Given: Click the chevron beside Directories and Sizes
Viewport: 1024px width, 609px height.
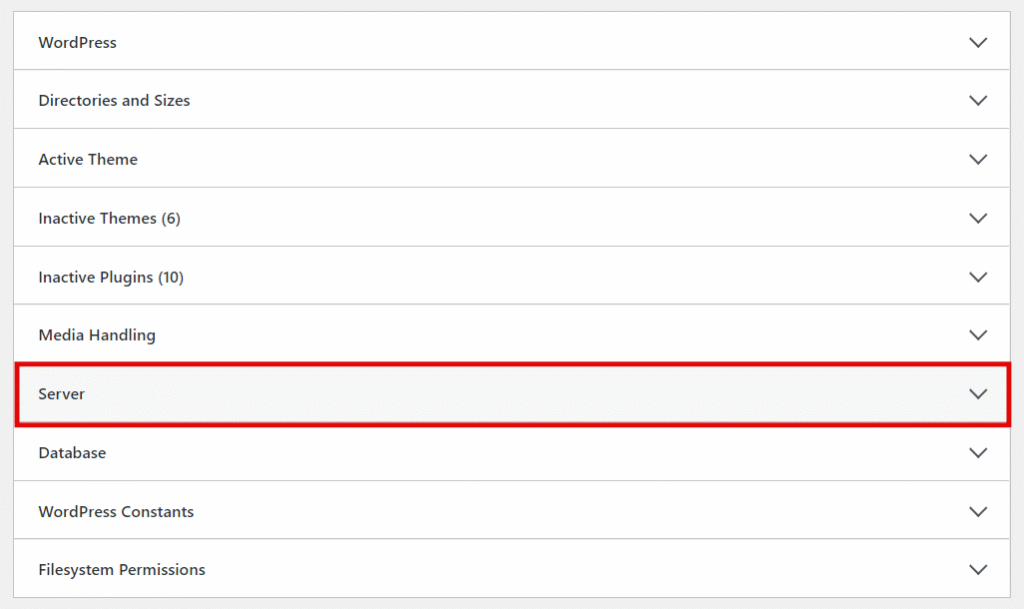Looking at the screenshot, I should 978,100.
